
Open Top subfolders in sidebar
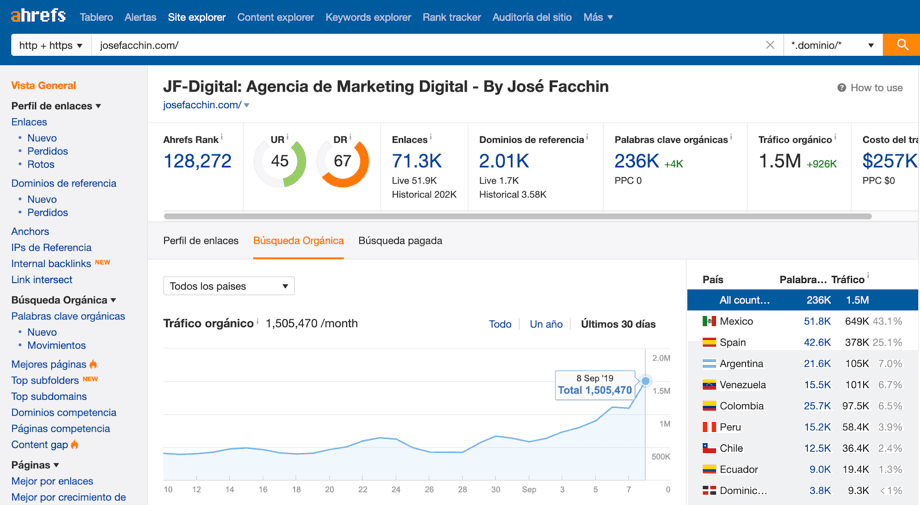(45, 381)
